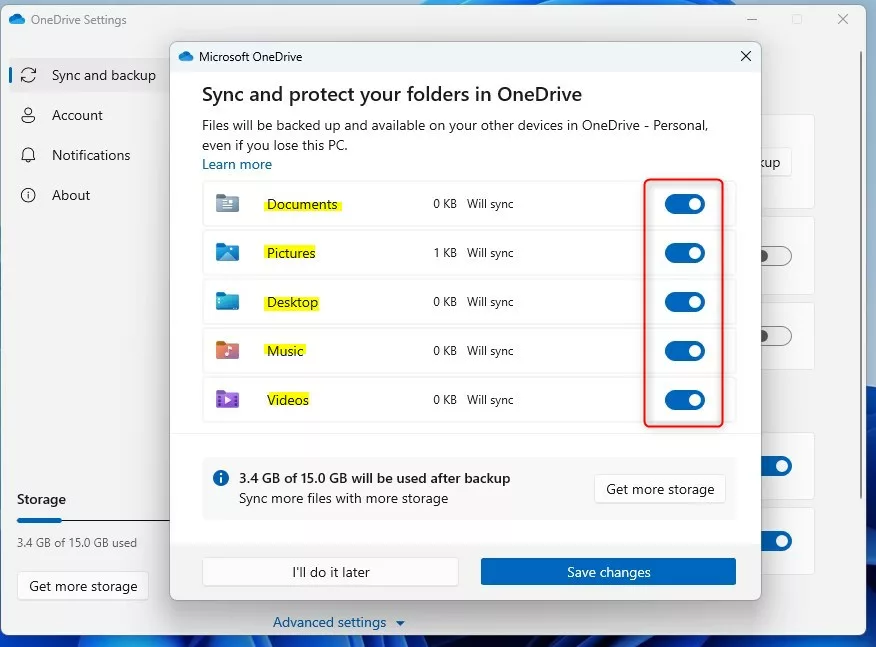Select the Pictures folder name

[291, 253]
